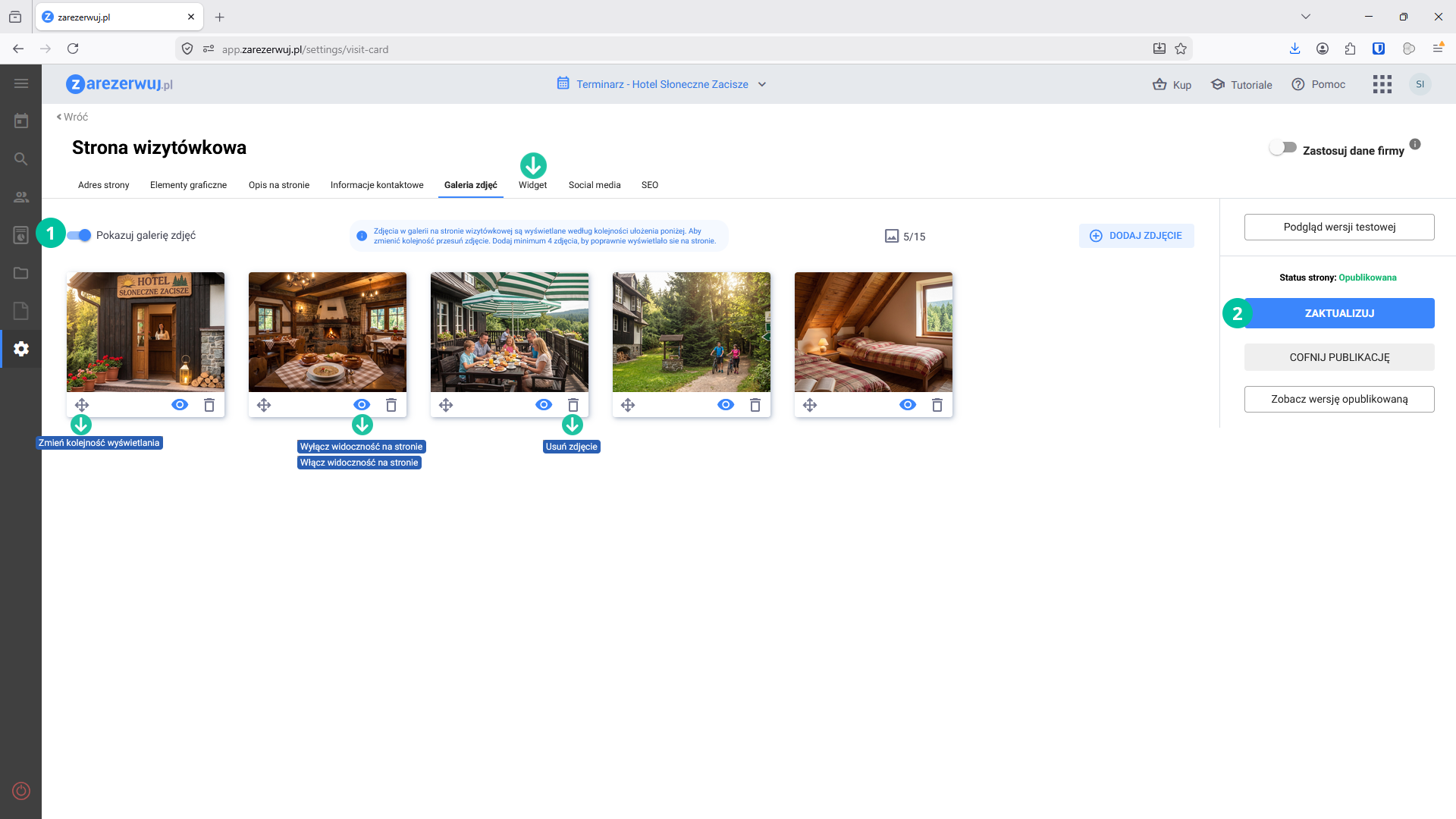Open clients icon in left sidebar
Screen dimensions: 1456x819
[21, 197]
